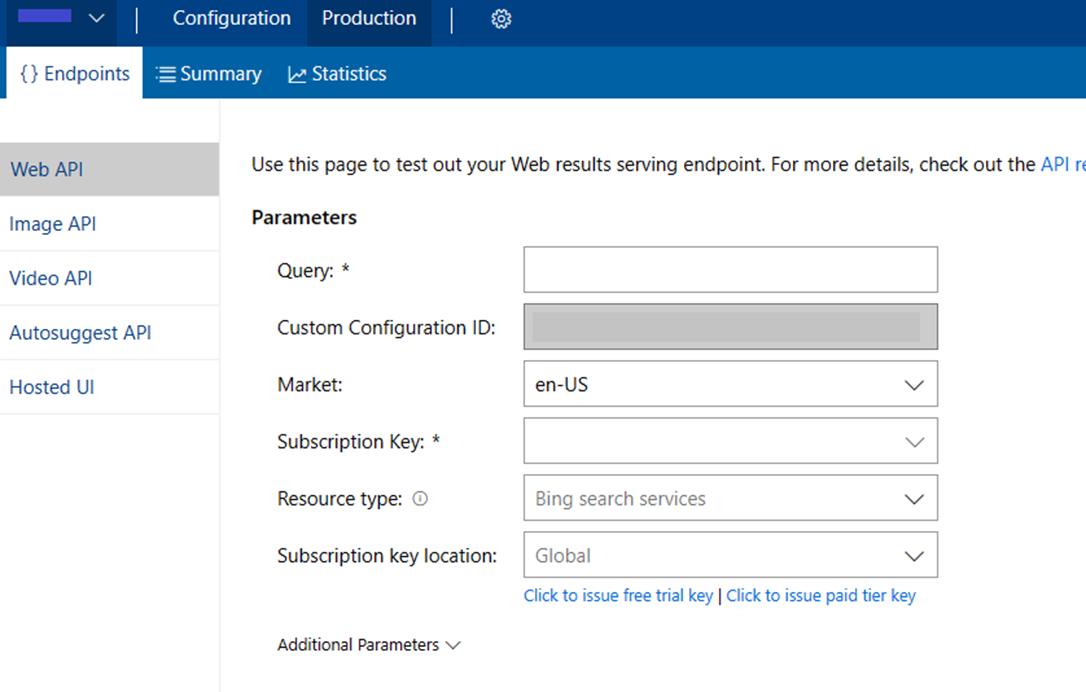The image size is (1086, 692).
Task: Switch to the Statistics tab
Action: 347,72
